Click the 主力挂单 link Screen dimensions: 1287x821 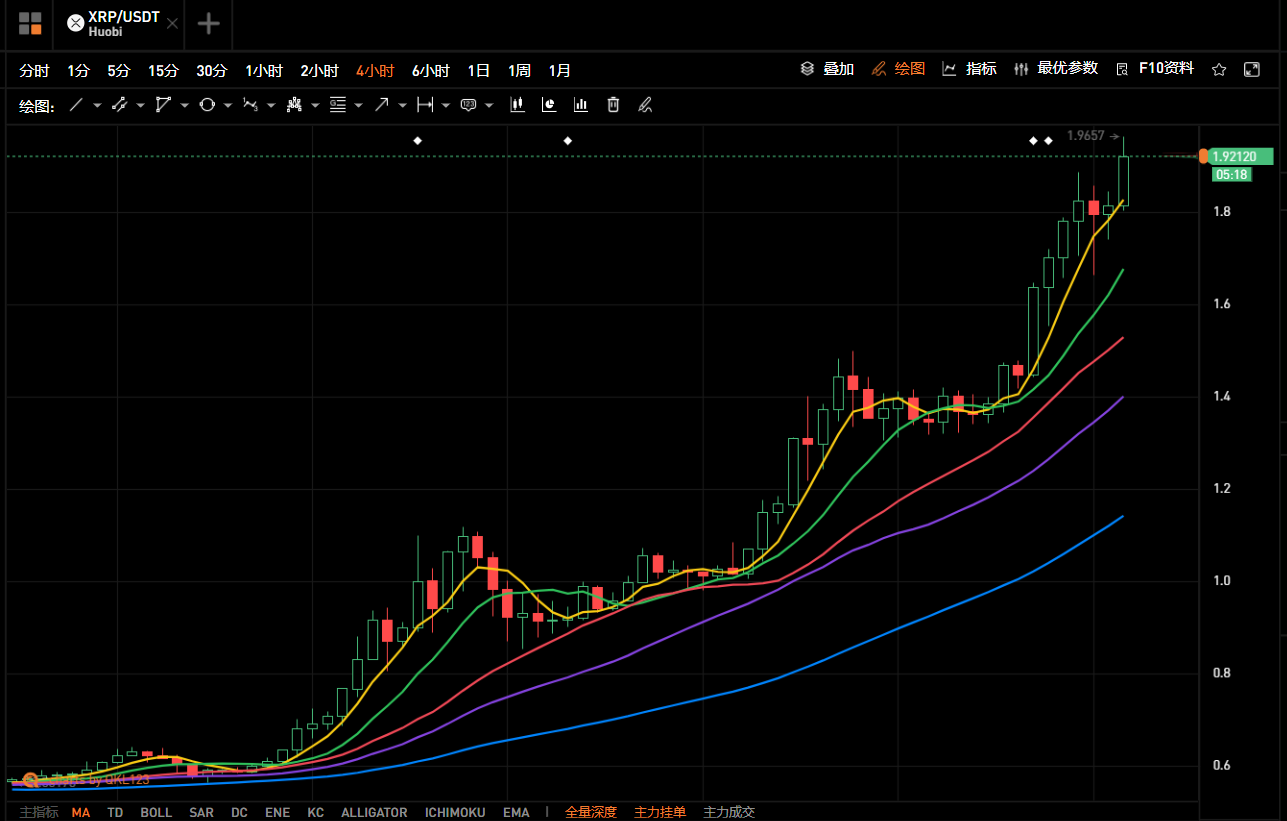tap(660, 812)
